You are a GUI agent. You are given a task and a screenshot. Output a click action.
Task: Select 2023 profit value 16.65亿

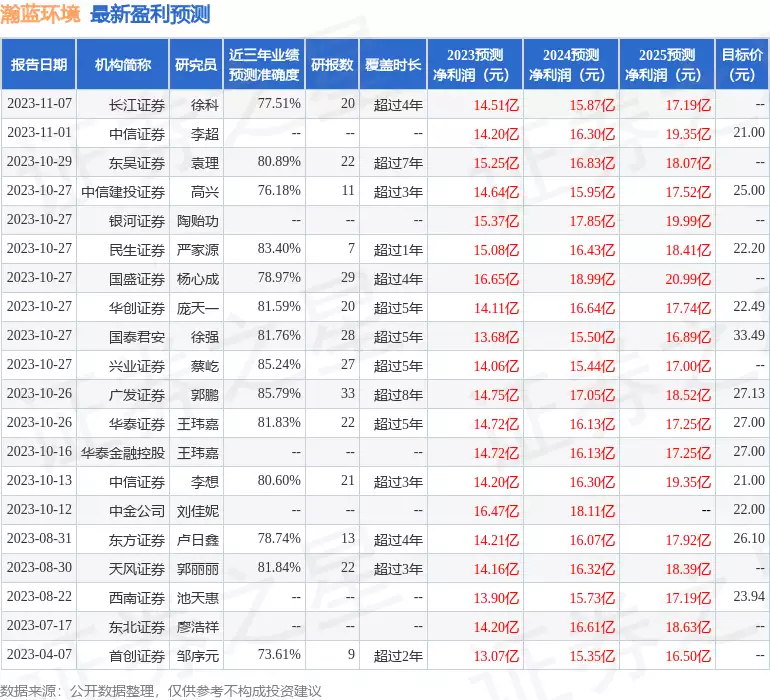coord(496,279)
